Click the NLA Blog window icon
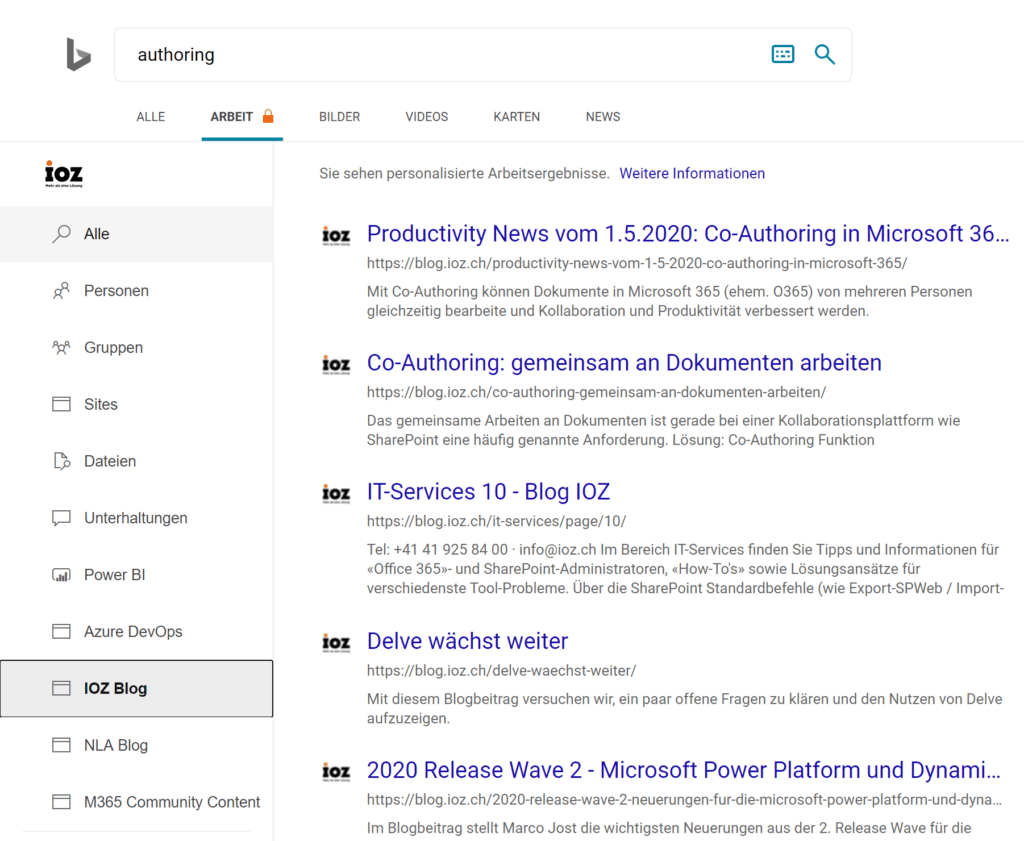 point(61,745)
